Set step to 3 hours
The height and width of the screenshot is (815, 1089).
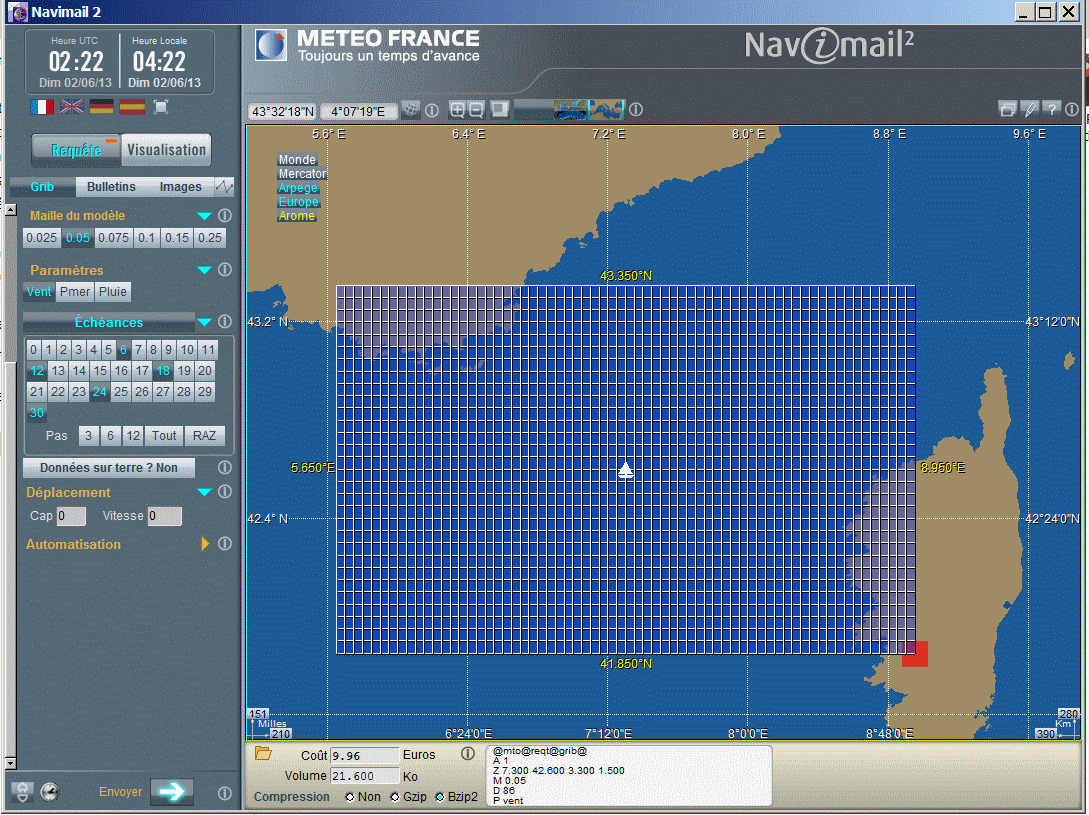(88, 436)
